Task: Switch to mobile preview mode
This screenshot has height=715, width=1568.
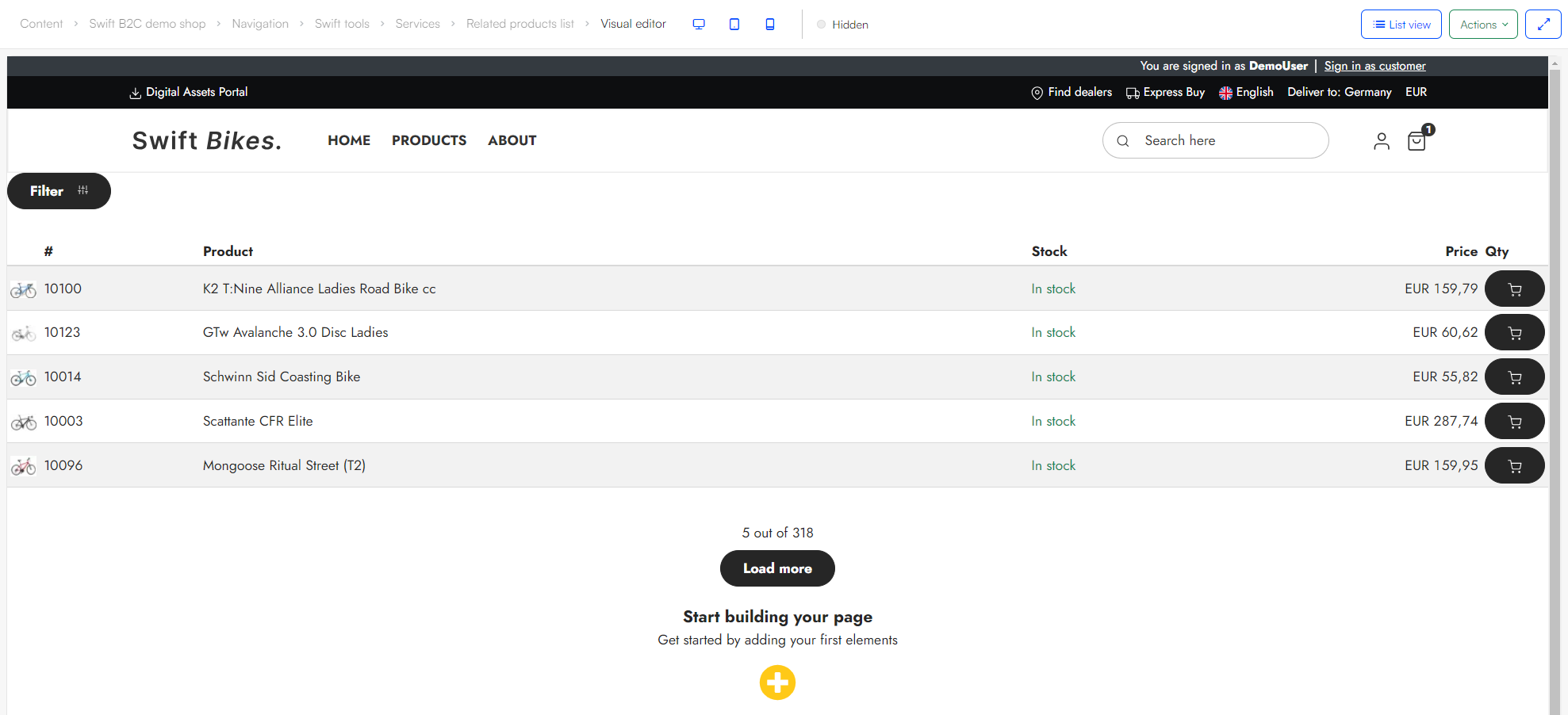Action: click(x=769, y=24)
